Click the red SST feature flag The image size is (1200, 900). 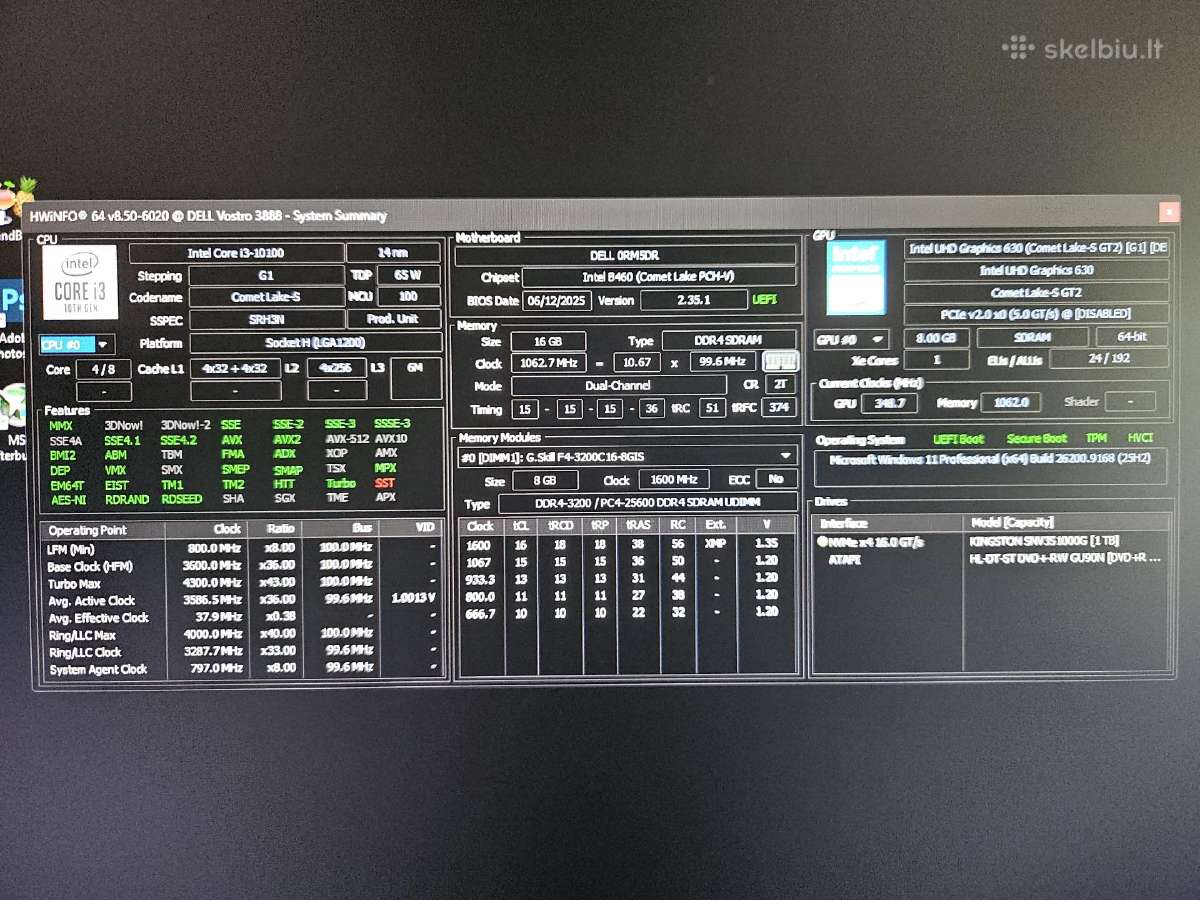pyautogui.click(x=385, y=483)
